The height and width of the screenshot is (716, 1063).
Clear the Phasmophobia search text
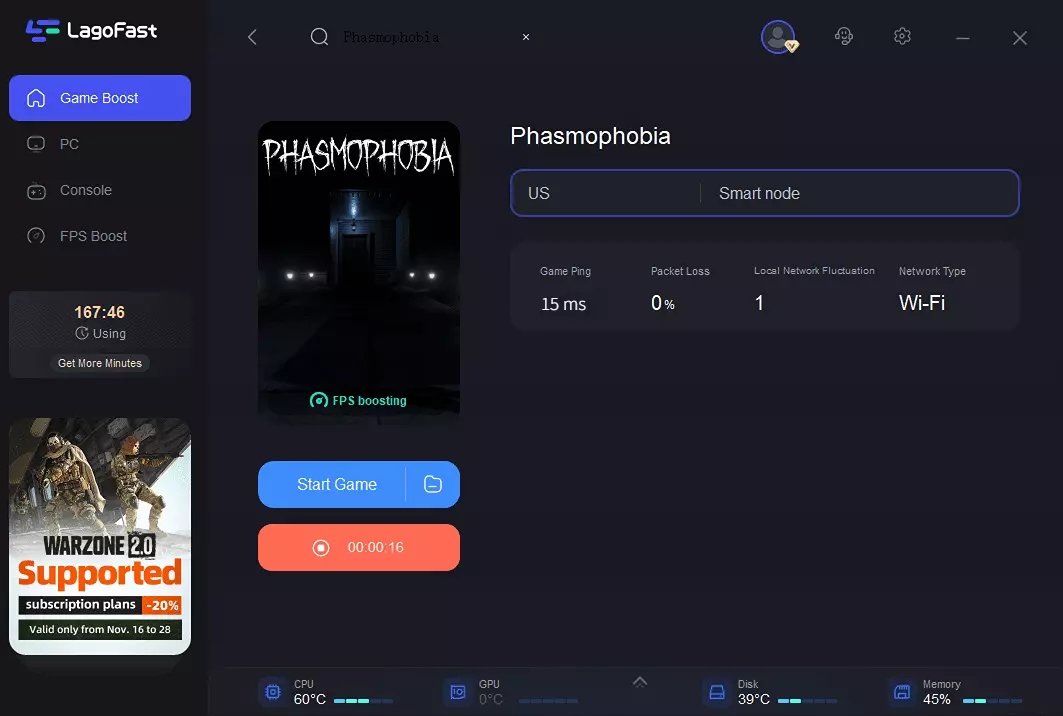(526, 37)
